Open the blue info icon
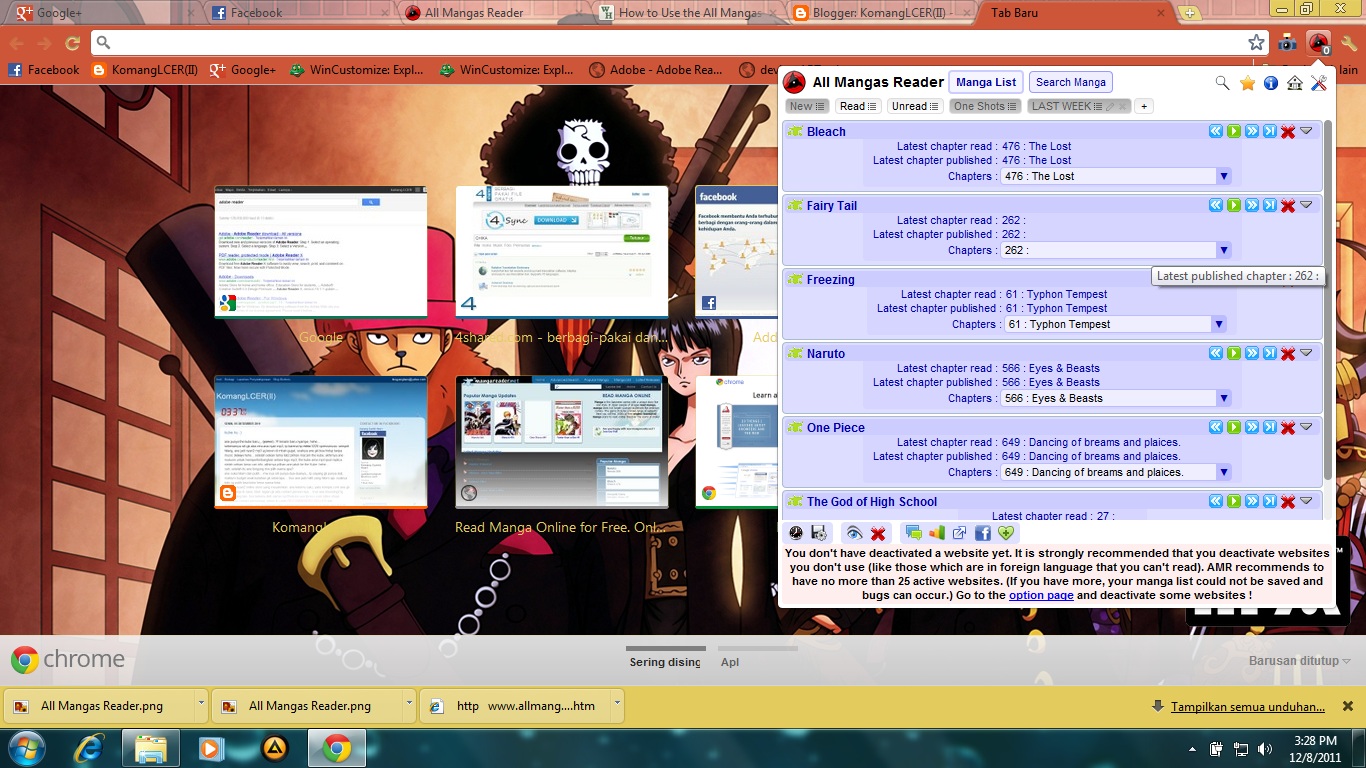This screenshot has height=768, width=1366. coord(1271,83)
